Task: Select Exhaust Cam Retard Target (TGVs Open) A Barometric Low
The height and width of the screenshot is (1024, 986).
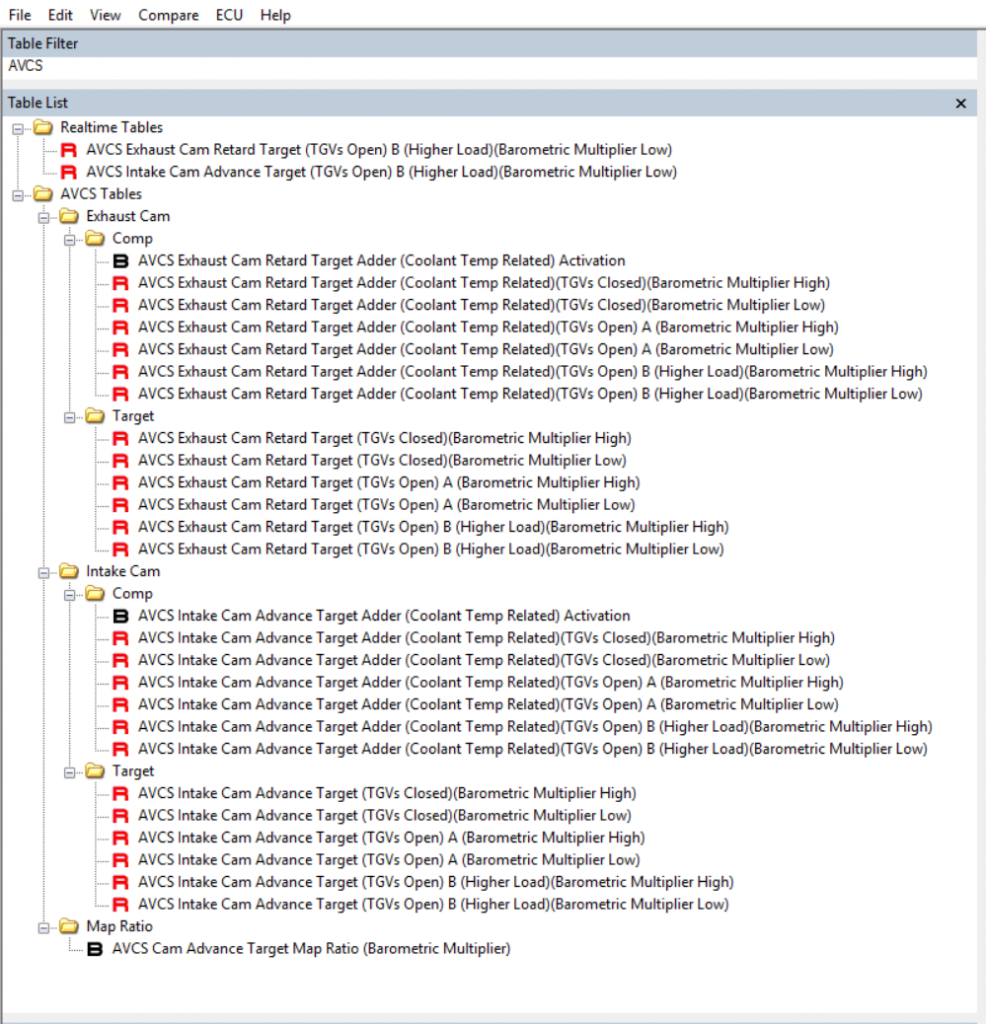Action: 386,505
